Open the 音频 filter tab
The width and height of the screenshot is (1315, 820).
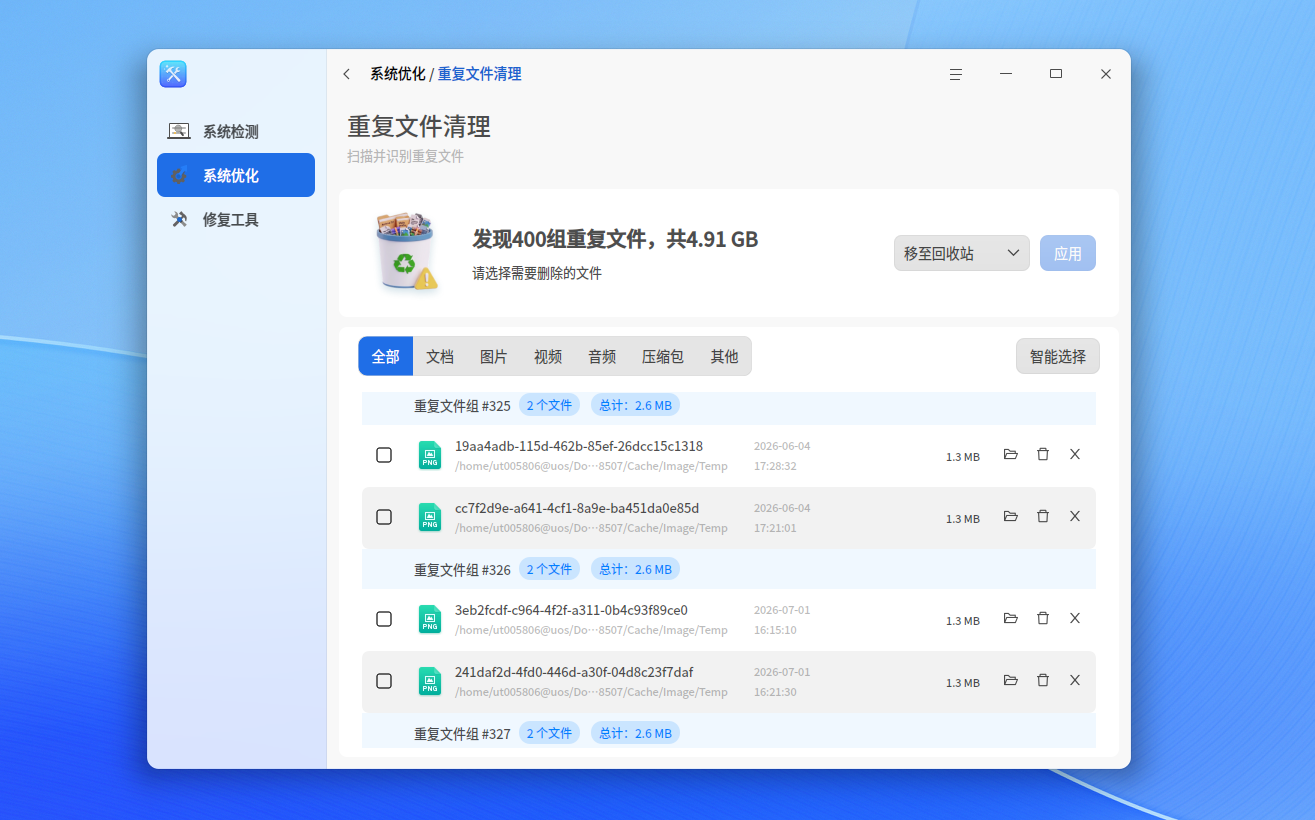[602, 356]
